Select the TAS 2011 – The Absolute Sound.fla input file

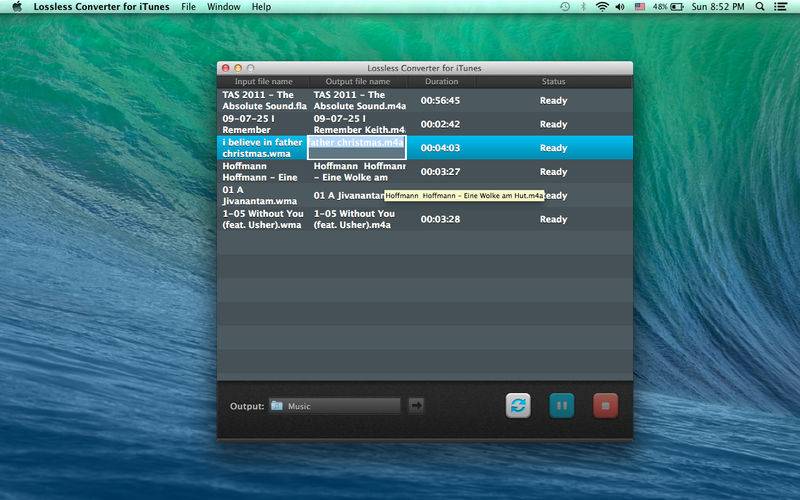point(264,101)
